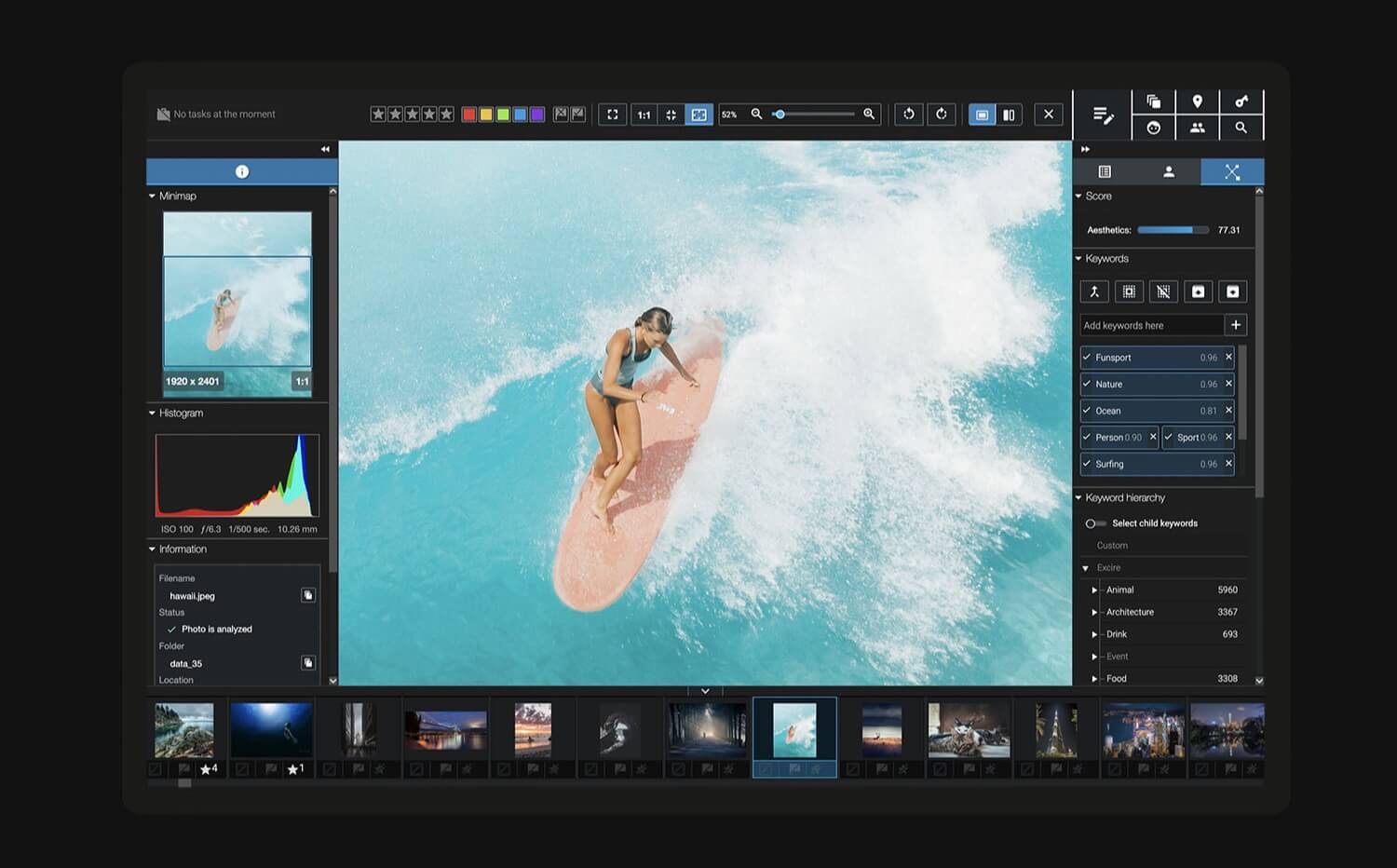Screen dimensions: 1397x868
Task: Click the plus button to add keyword
Action: click(1236, 325)
